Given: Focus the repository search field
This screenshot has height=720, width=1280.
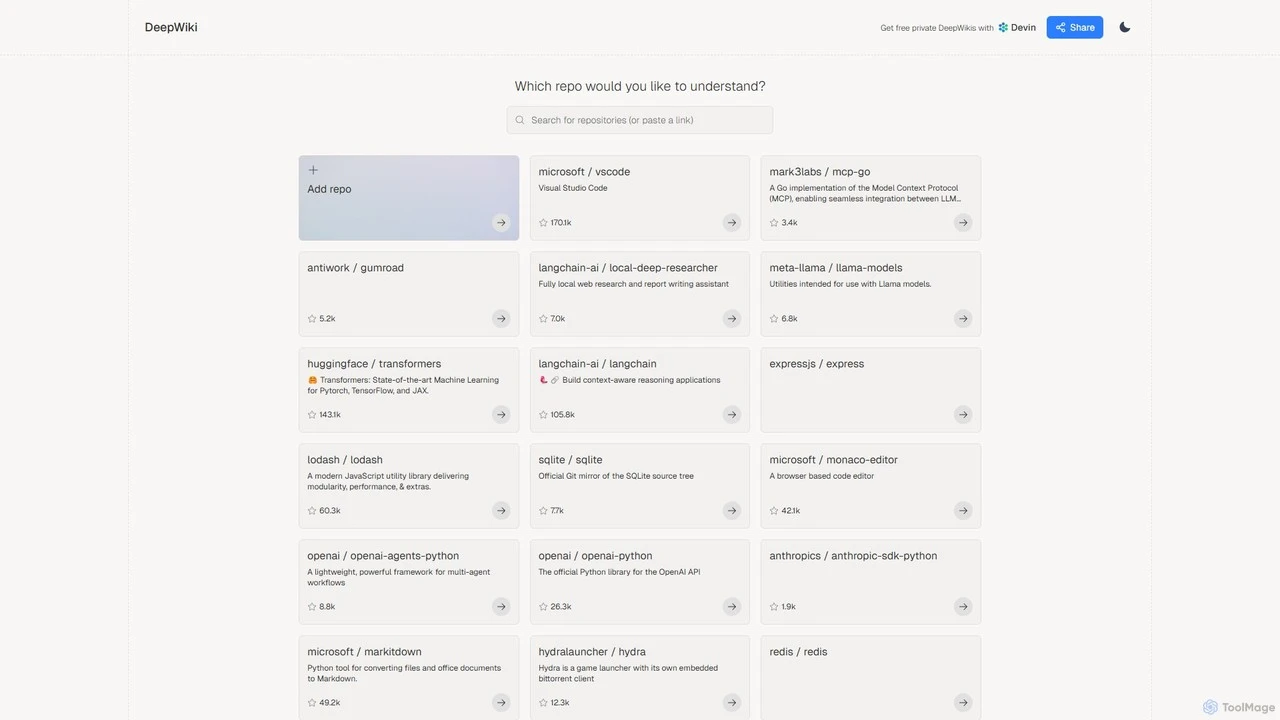Looking at the screenshot, I should tap(640, 120).
